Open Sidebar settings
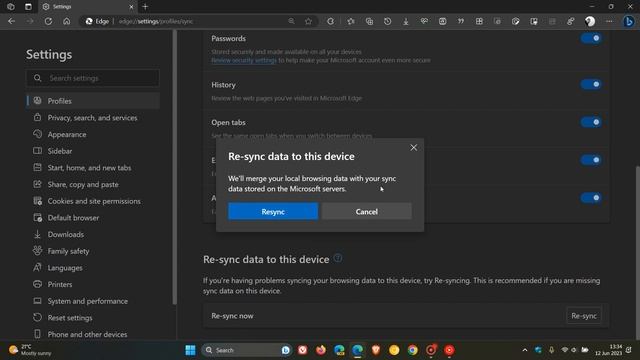This screenshot has height=360, width=640. click(x=93, y=151)
